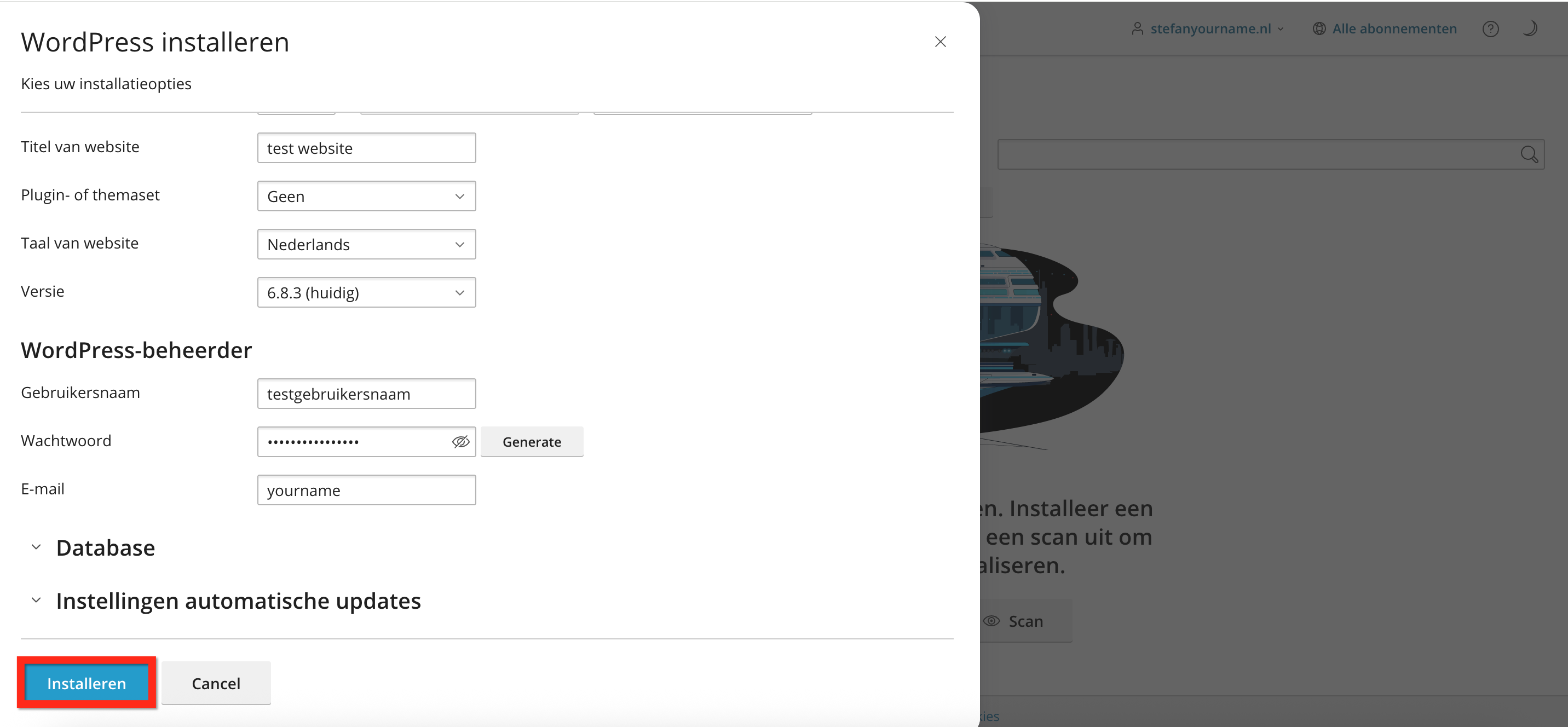This screenshot has width=1568, height=727.
Task: Click the search magnifier icon
Action: coord(1529,154)
